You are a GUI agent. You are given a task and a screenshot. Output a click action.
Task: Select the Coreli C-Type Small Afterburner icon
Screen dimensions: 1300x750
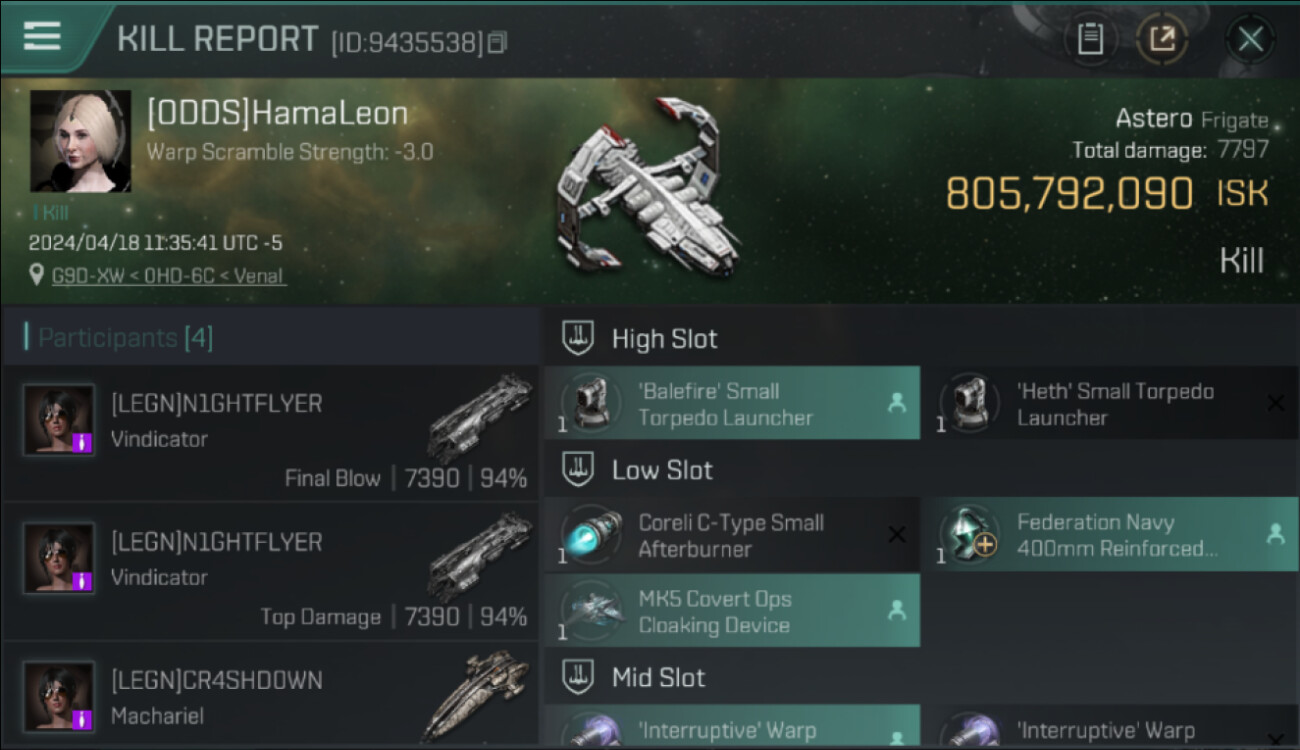click(590, 535)
